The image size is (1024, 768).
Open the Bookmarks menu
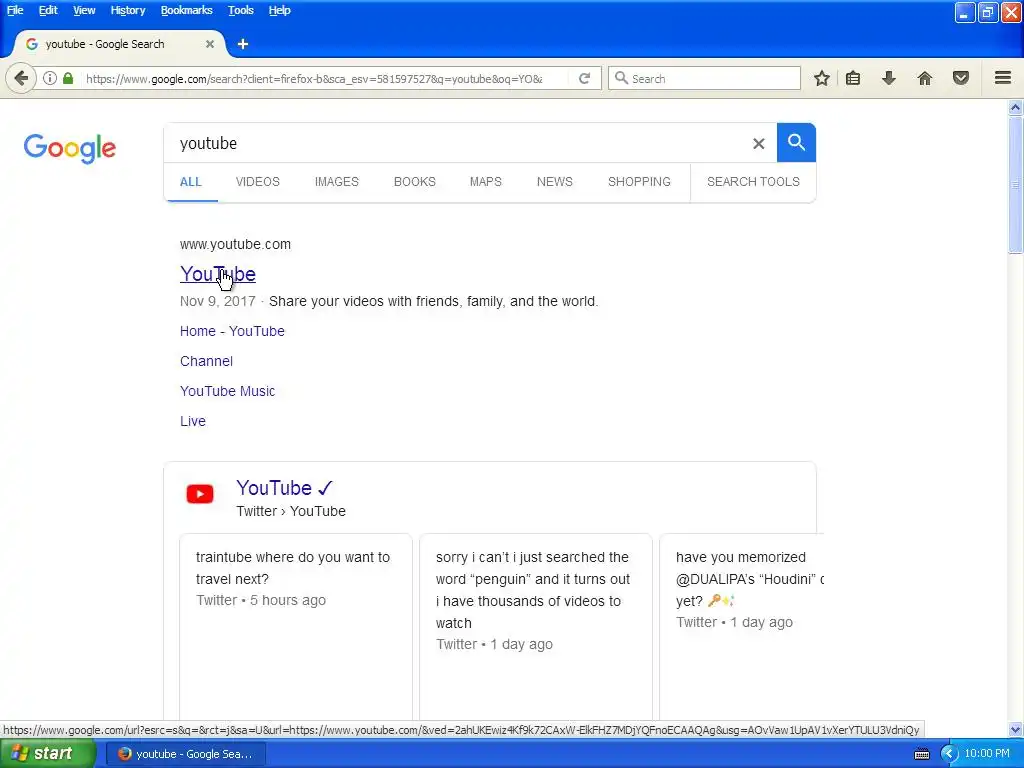186,10
